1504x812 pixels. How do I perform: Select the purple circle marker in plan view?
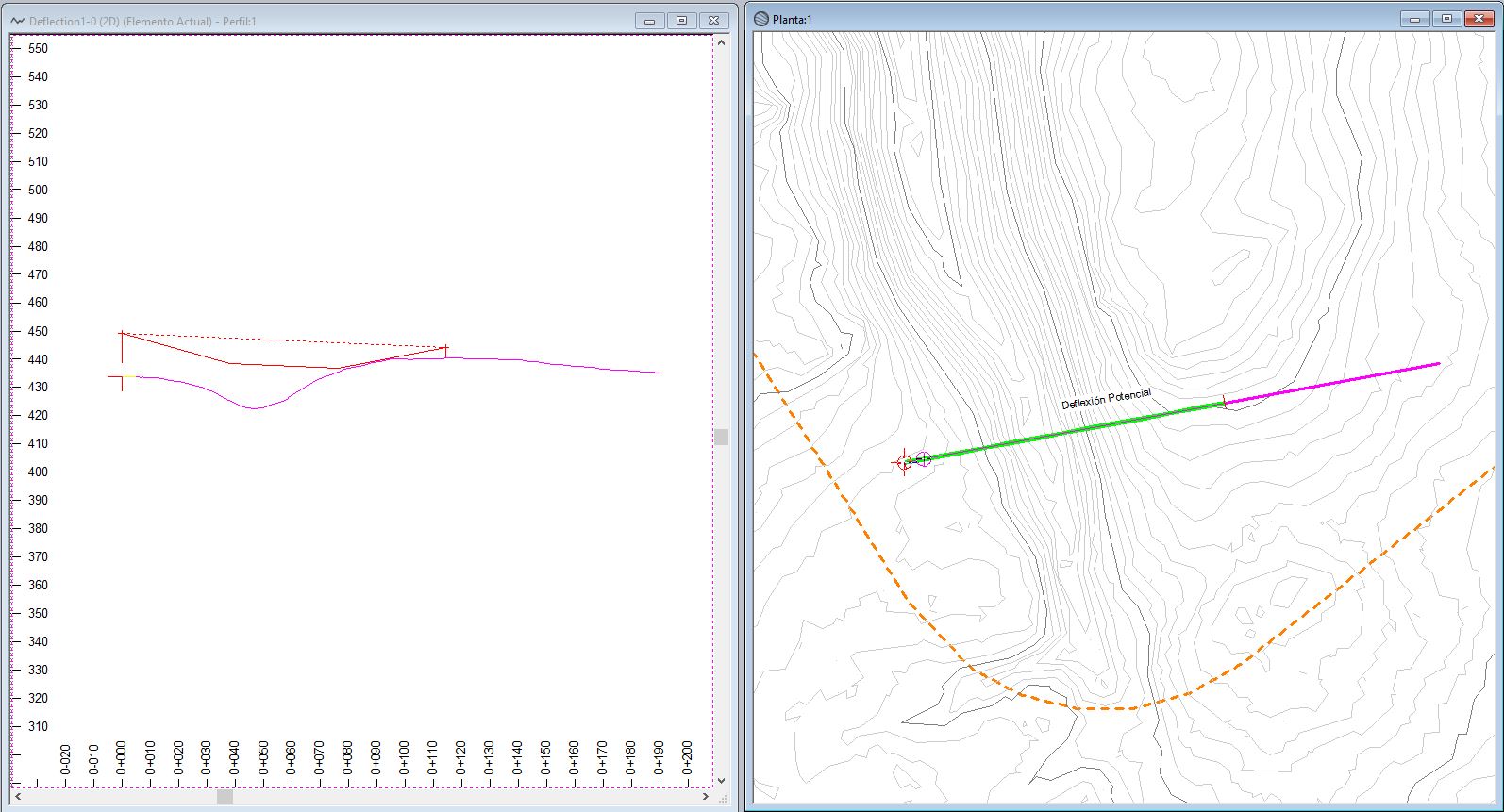pos(924,459)
